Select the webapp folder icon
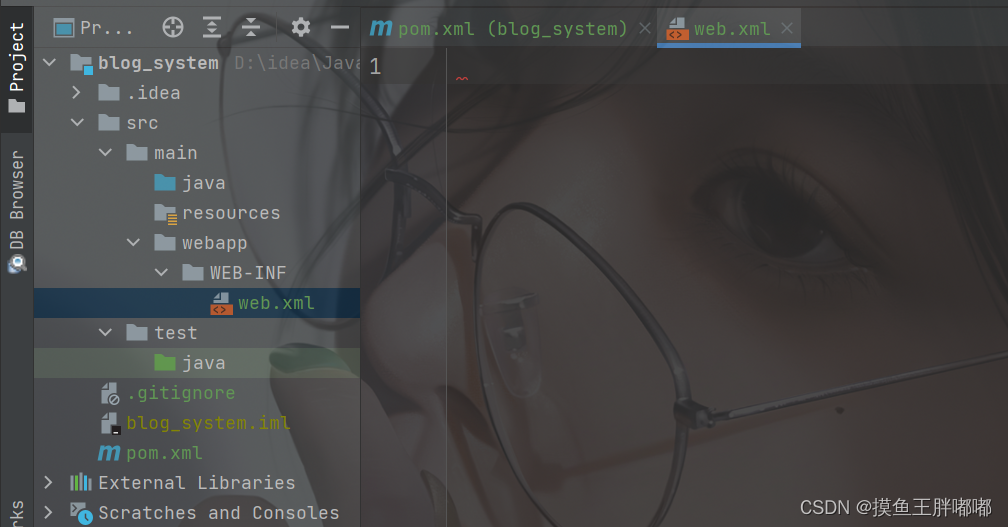The height and width of the screenshot is (527, 1008). coord(165,243)
